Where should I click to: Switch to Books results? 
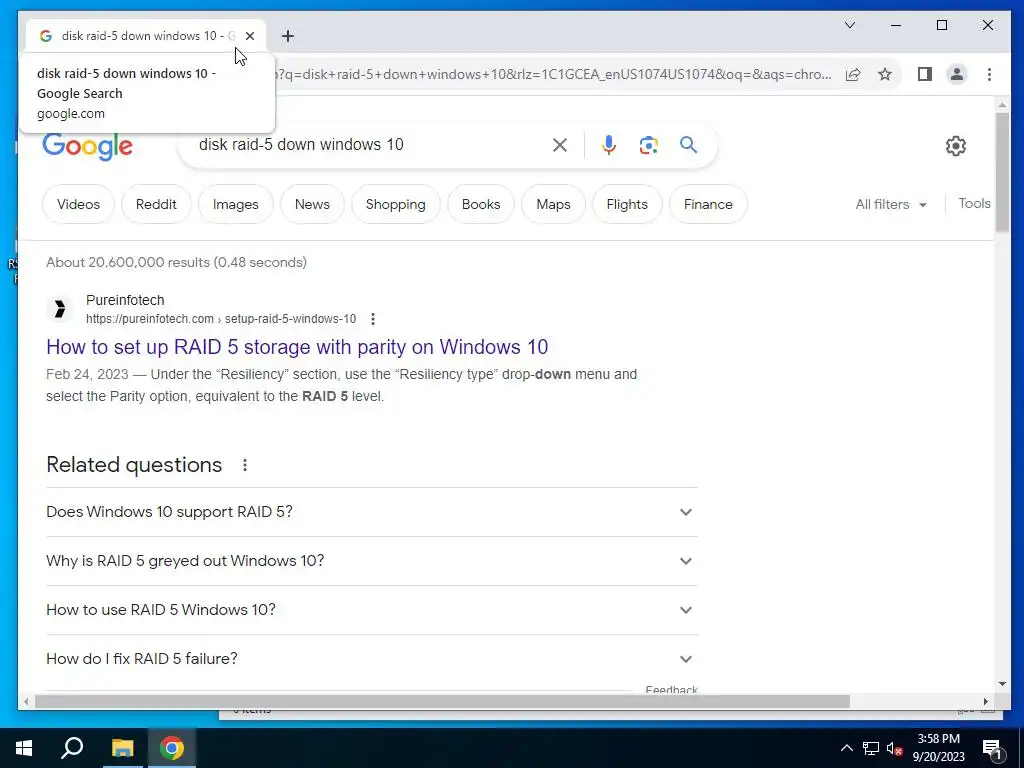pos(481,204)
